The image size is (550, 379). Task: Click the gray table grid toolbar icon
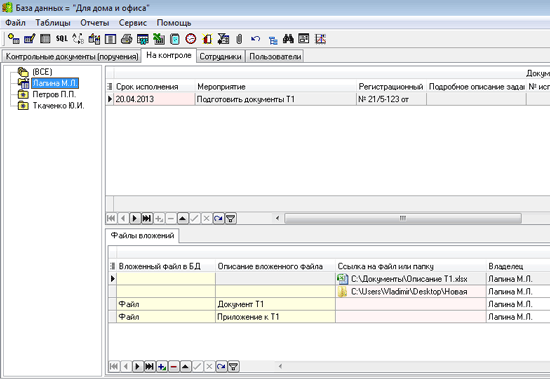click(45, 39)
